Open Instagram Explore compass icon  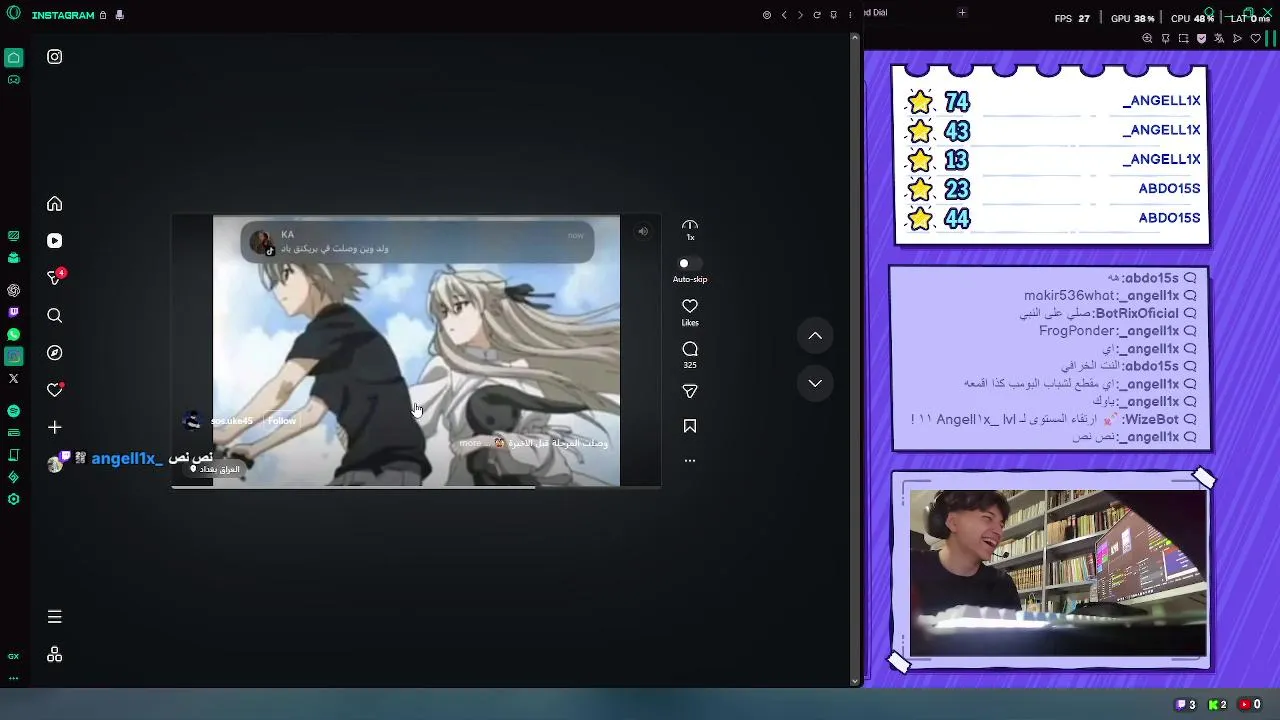click(x=55, y=353)
